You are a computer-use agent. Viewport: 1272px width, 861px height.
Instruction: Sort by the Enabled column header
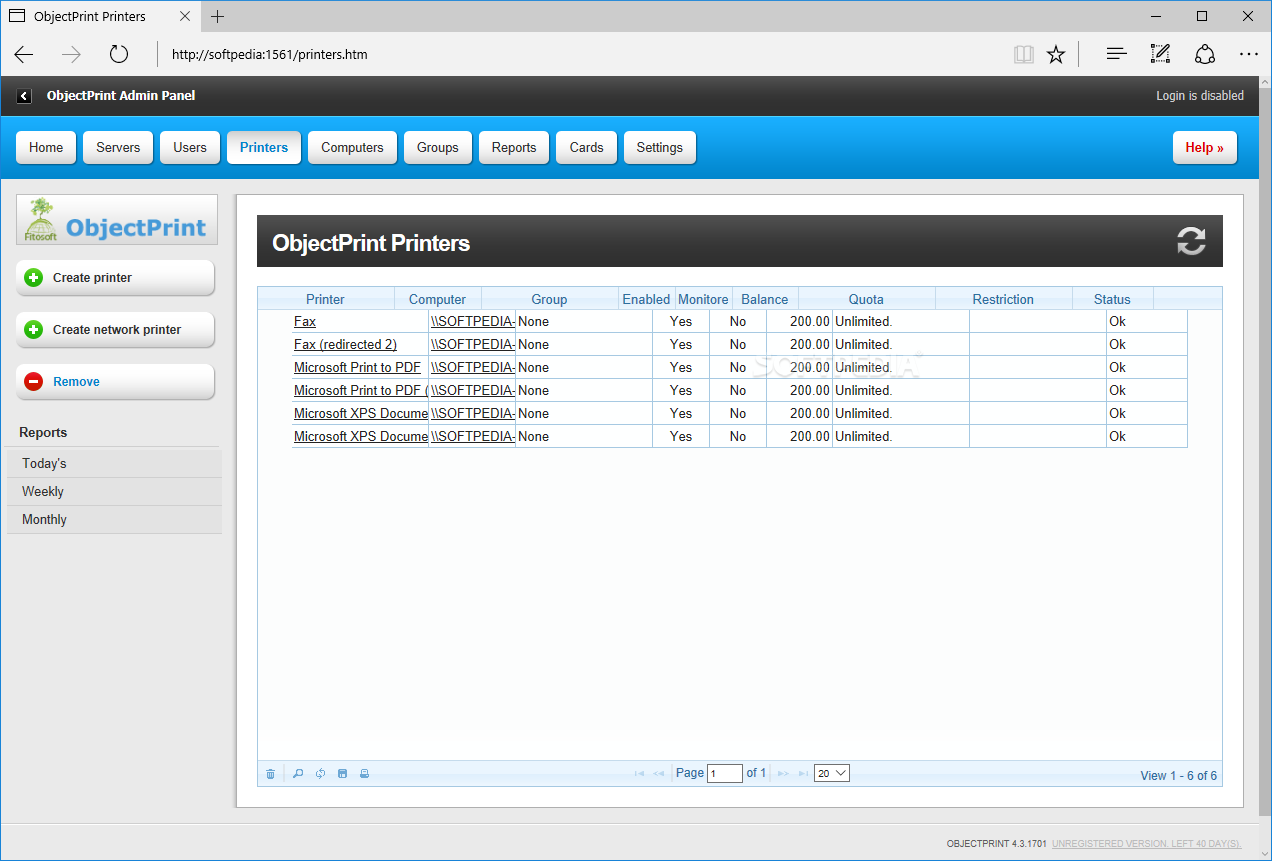tap(647, 299)
